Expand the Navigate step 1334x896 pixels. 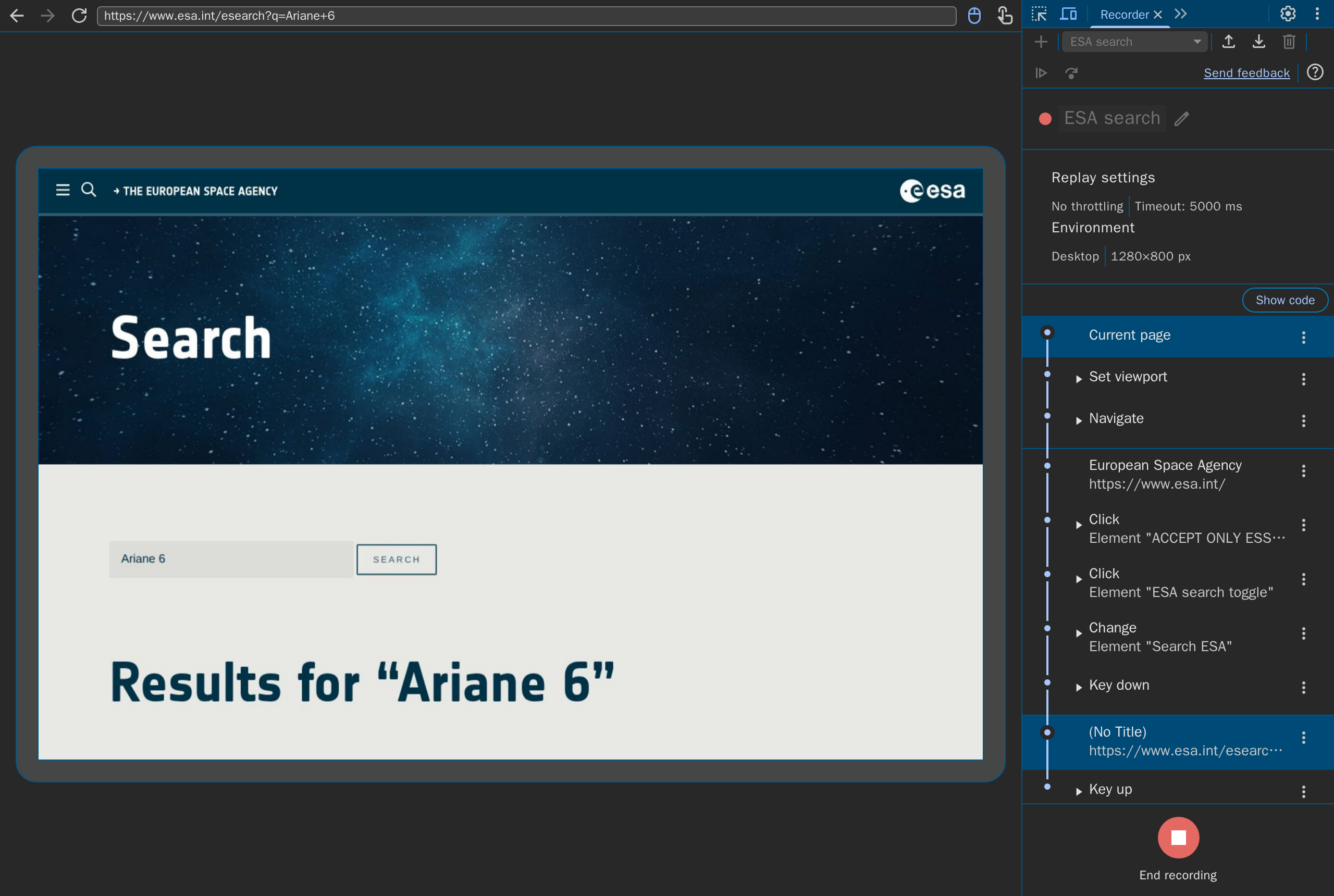tap(1079, 420)
